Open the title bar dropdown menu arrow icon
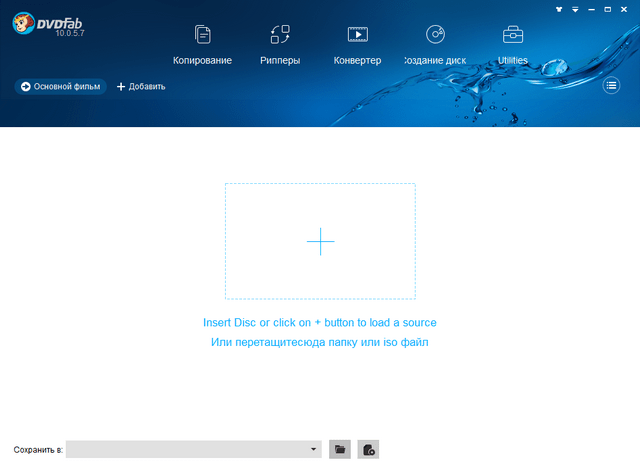Viewport: 640px width, 467px height. (x=575, y=9)
